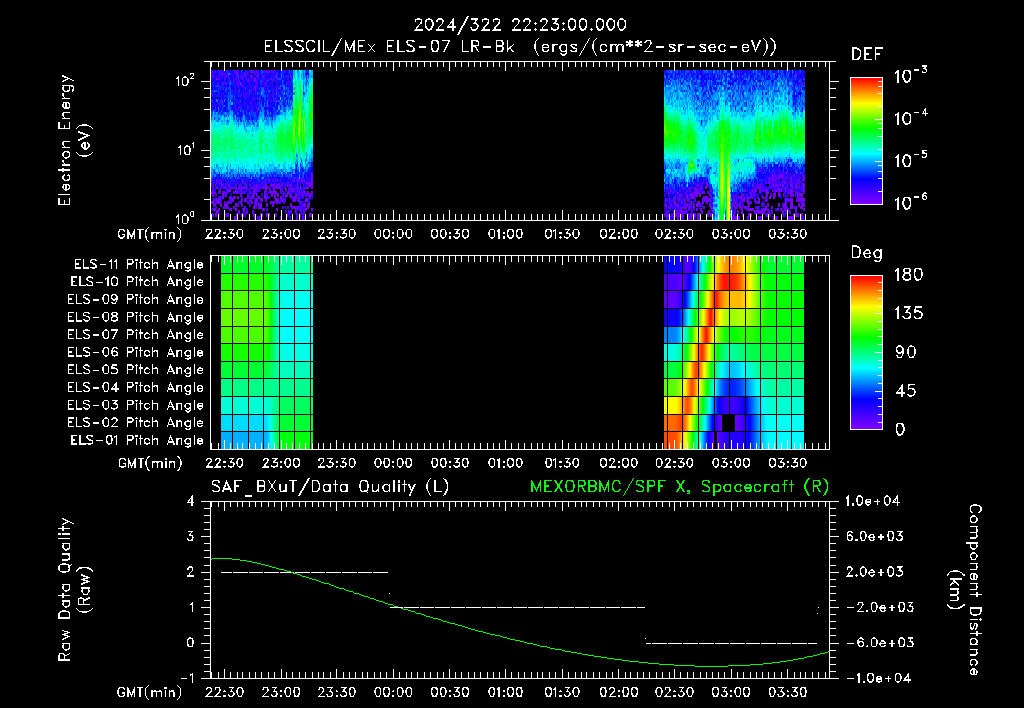Click the SAF_BXuT/Data Quality (L) legend label

(330, 487)
